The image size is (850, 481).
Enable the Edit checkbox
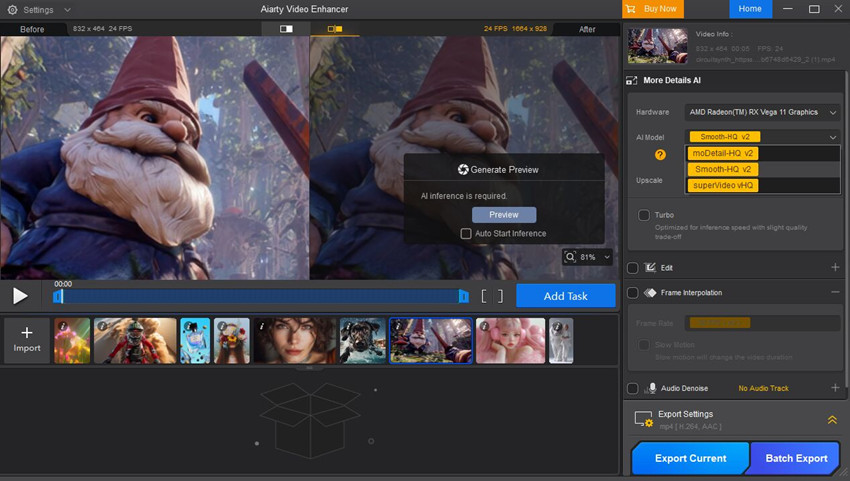[633, 268]
